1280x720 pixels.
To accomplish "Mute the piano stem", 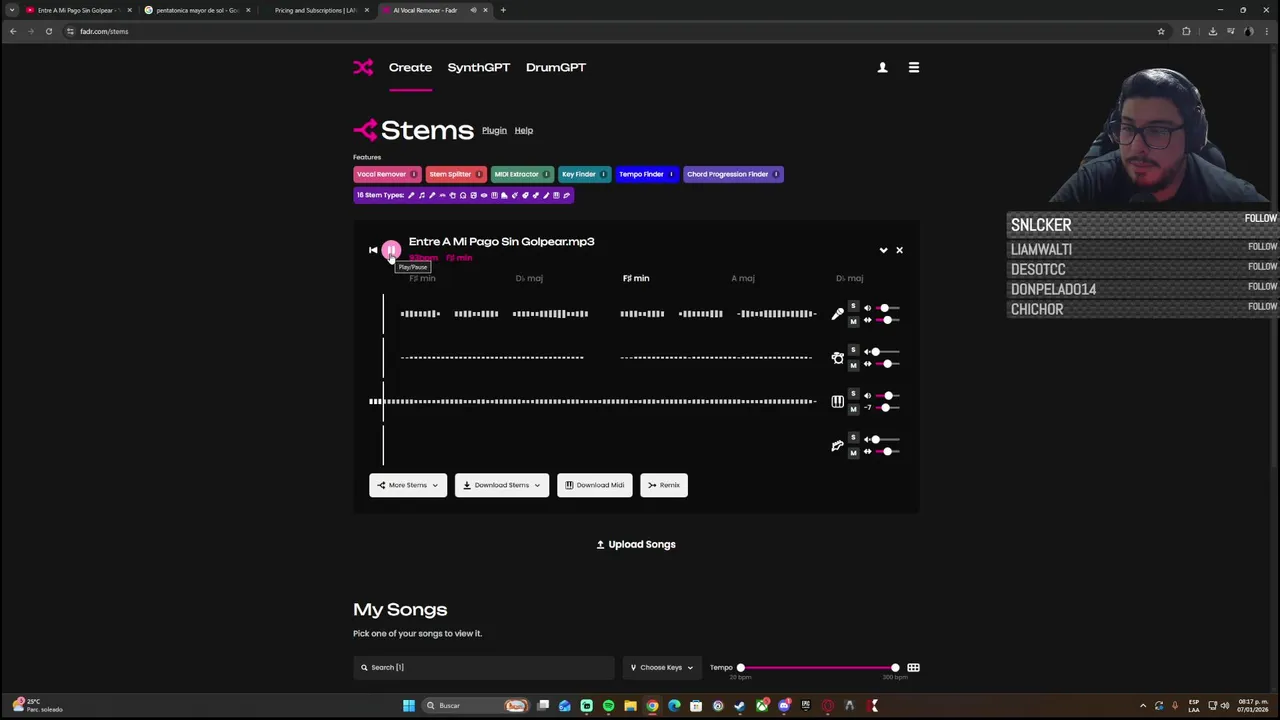I will [853, 409].
